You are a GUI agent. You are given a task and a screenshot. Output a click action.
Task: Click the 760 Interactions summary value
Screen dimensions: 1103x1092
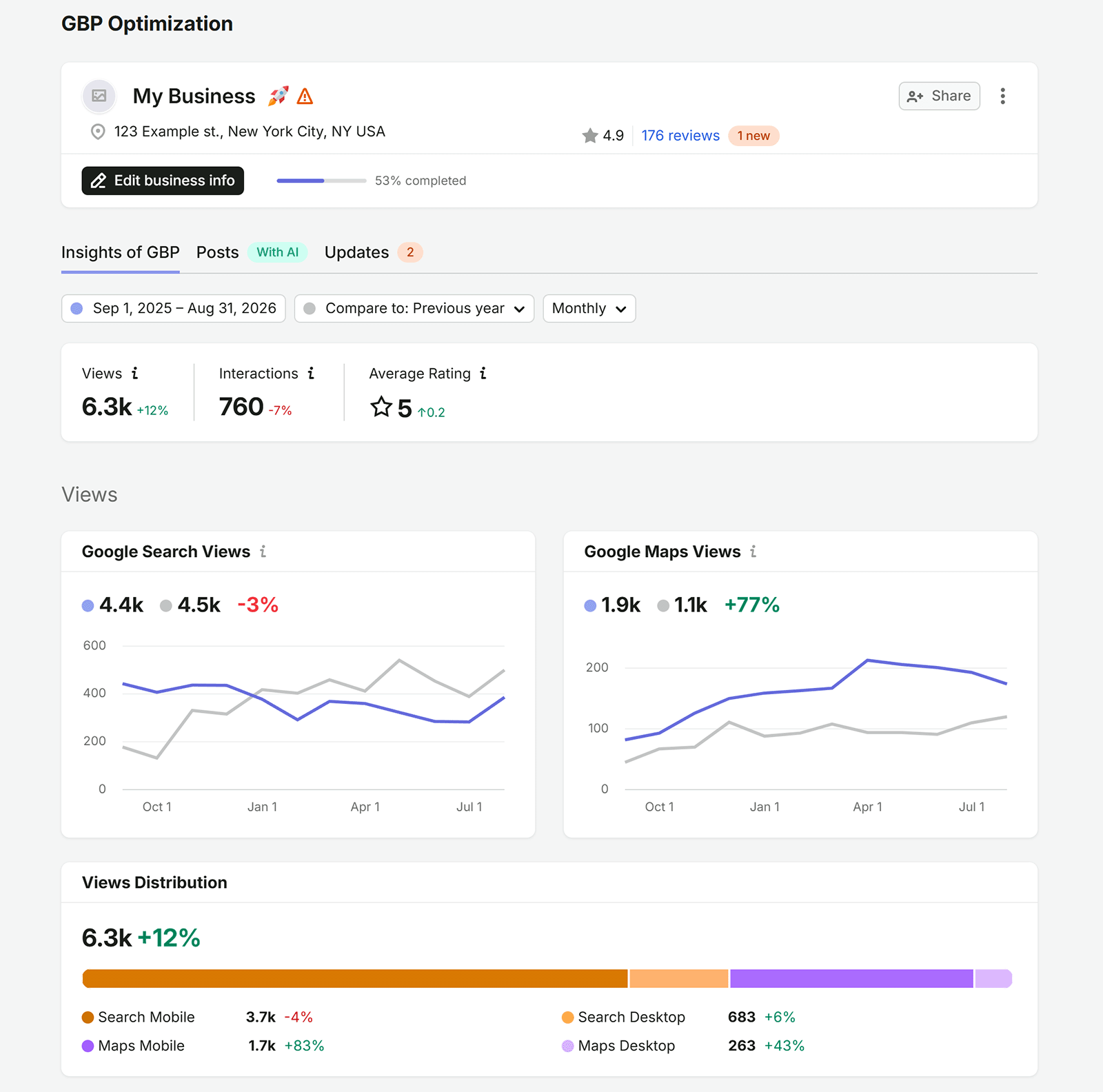tap(241, 407)
